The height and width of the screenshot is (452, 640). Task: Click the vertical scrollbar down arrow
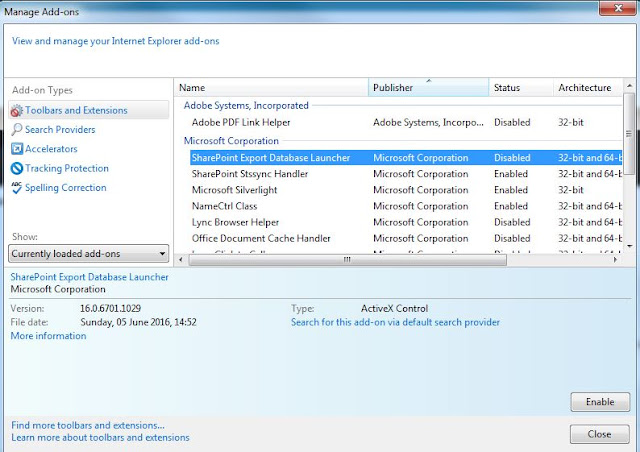pos(629,246)
